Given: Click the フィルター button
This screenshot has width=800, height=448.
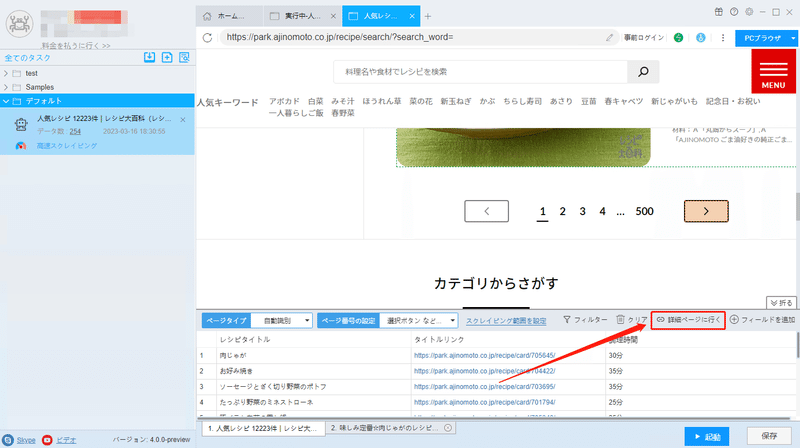Looking at the screenshot, I should (x=585, y=319).
